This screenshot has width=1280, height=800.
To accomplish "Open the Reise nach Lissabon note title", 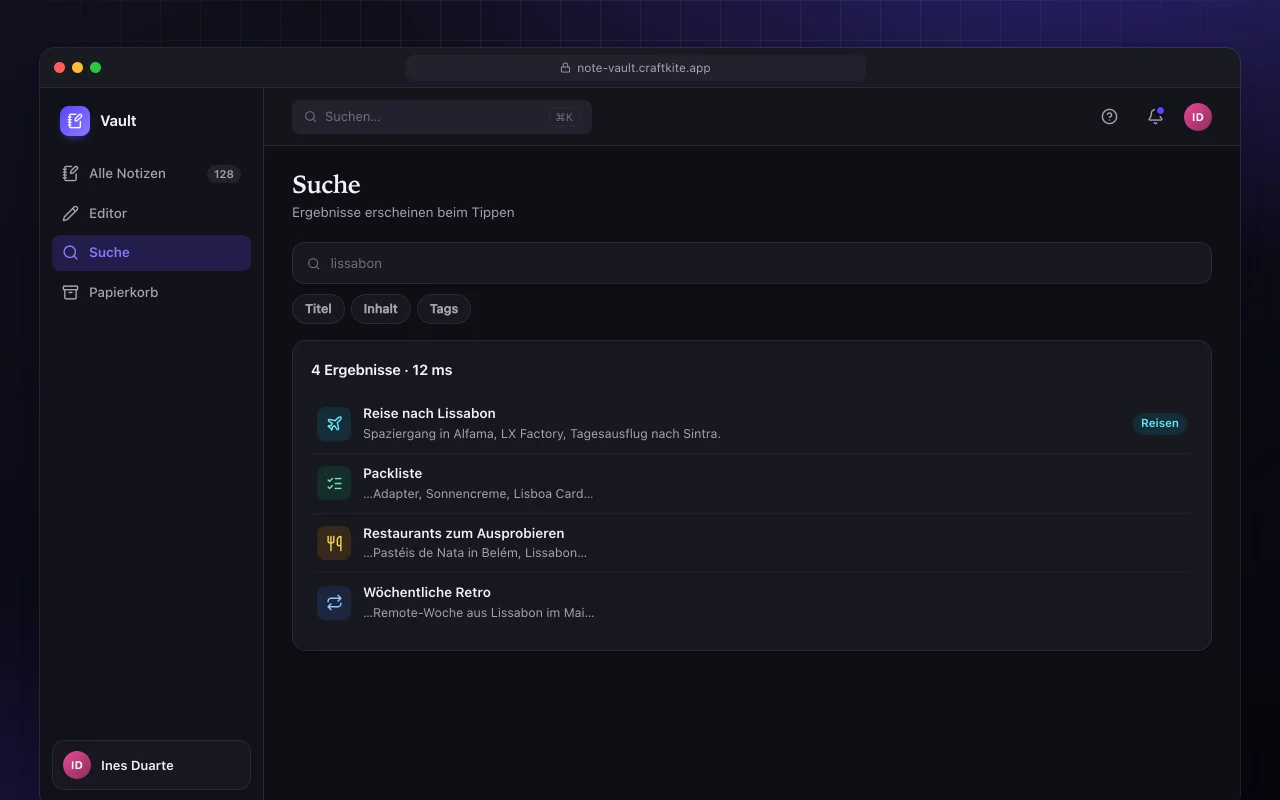I will coord(429,413).
